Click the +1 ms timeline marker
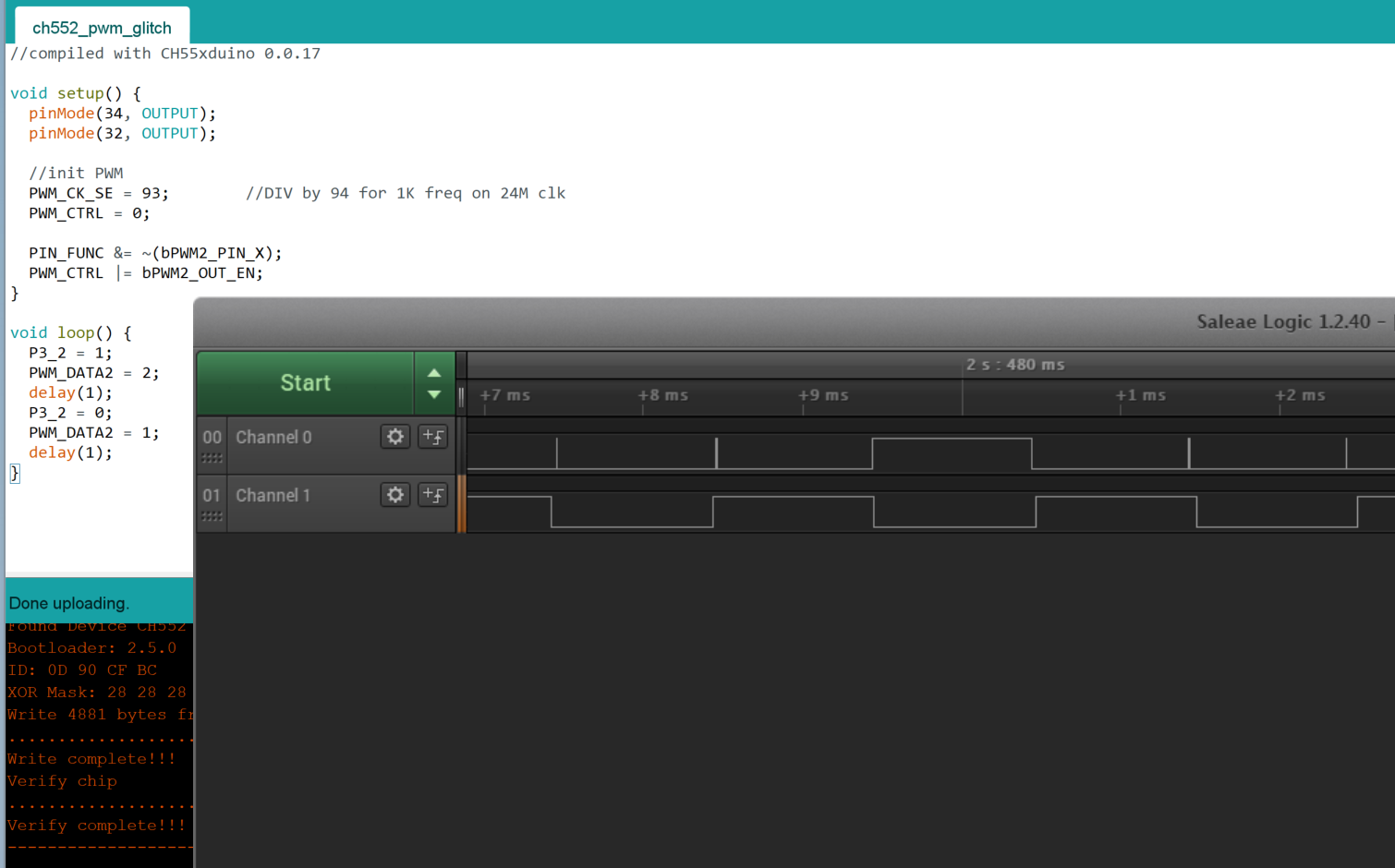 [1141, 395]
